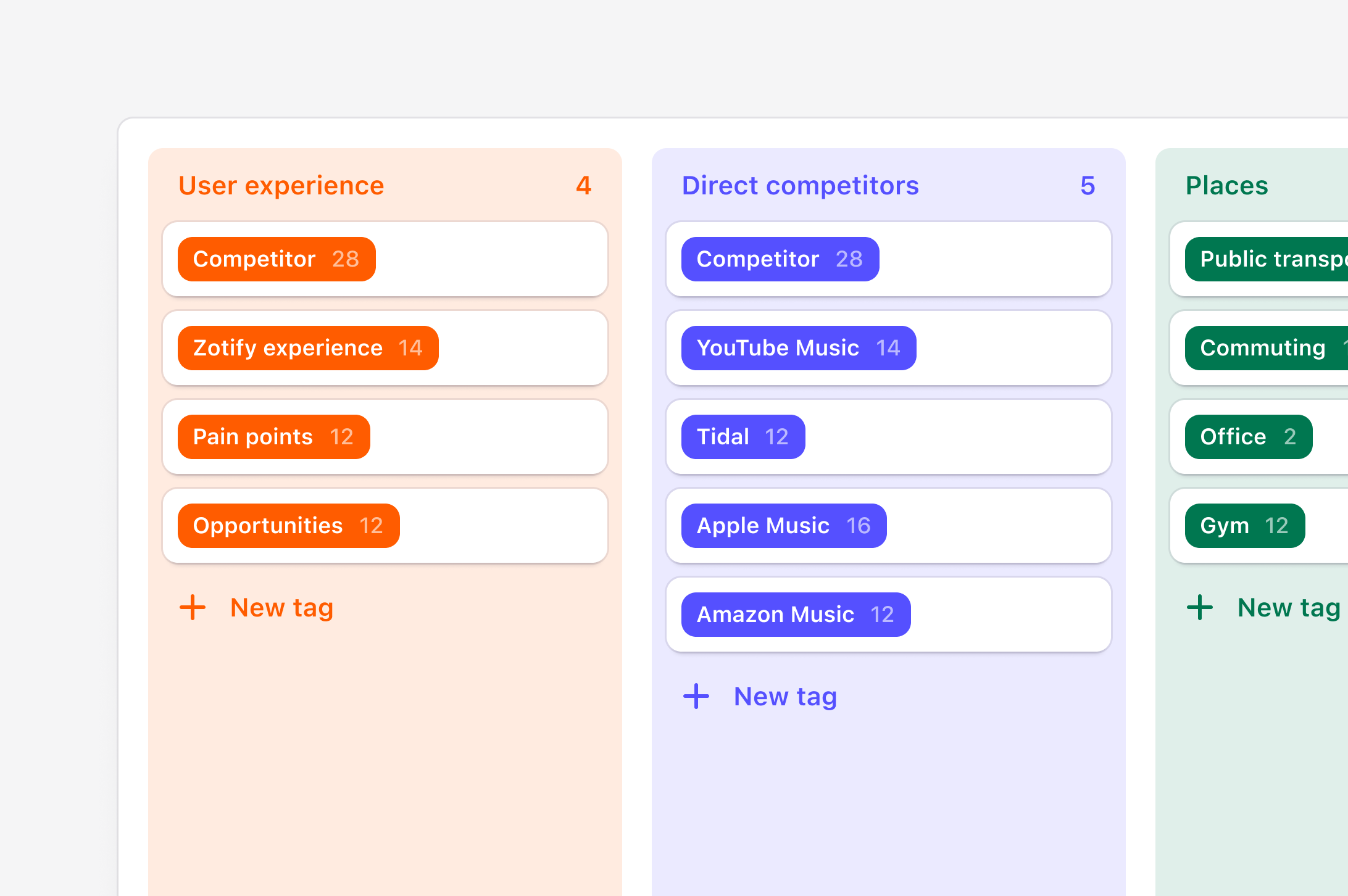The height and width of the screenshot is (896, 1348).
Task: Select the Pain points tag
Action: [273, 437]
